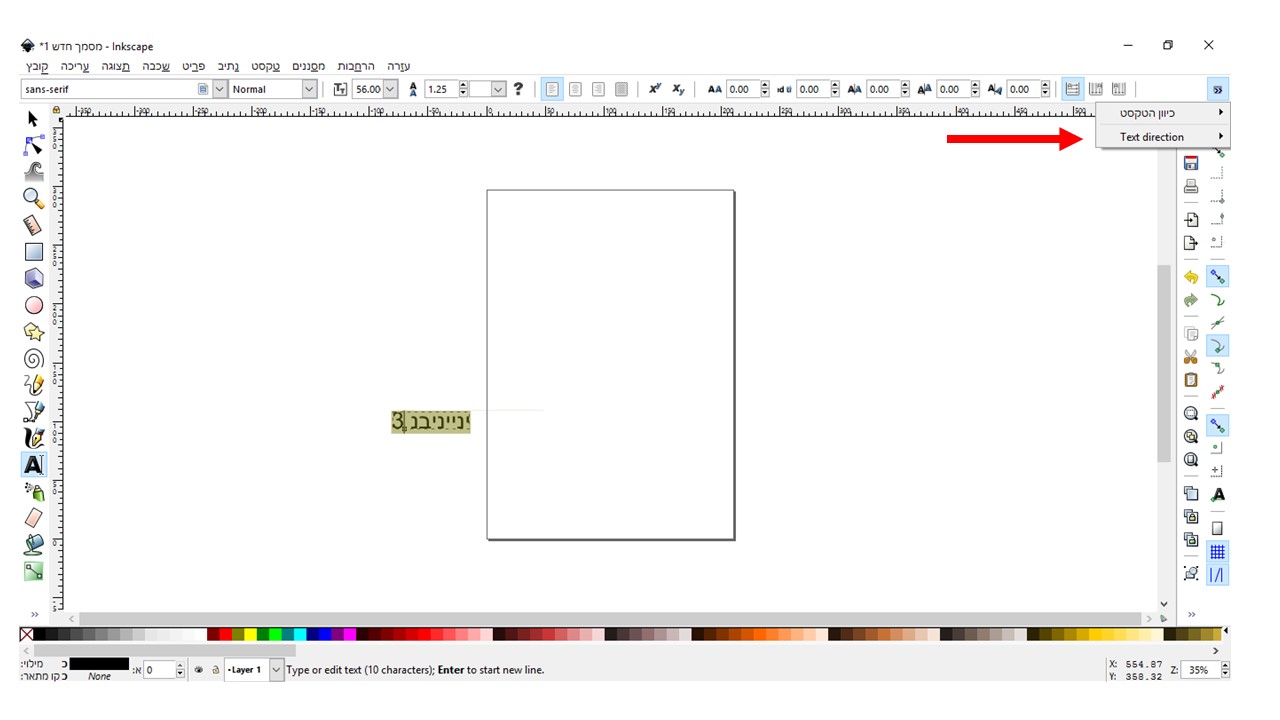This screenshot has height=720, width=1280.
Task: Pick the Star and polygon tool
Action: (x=34, y=332)
